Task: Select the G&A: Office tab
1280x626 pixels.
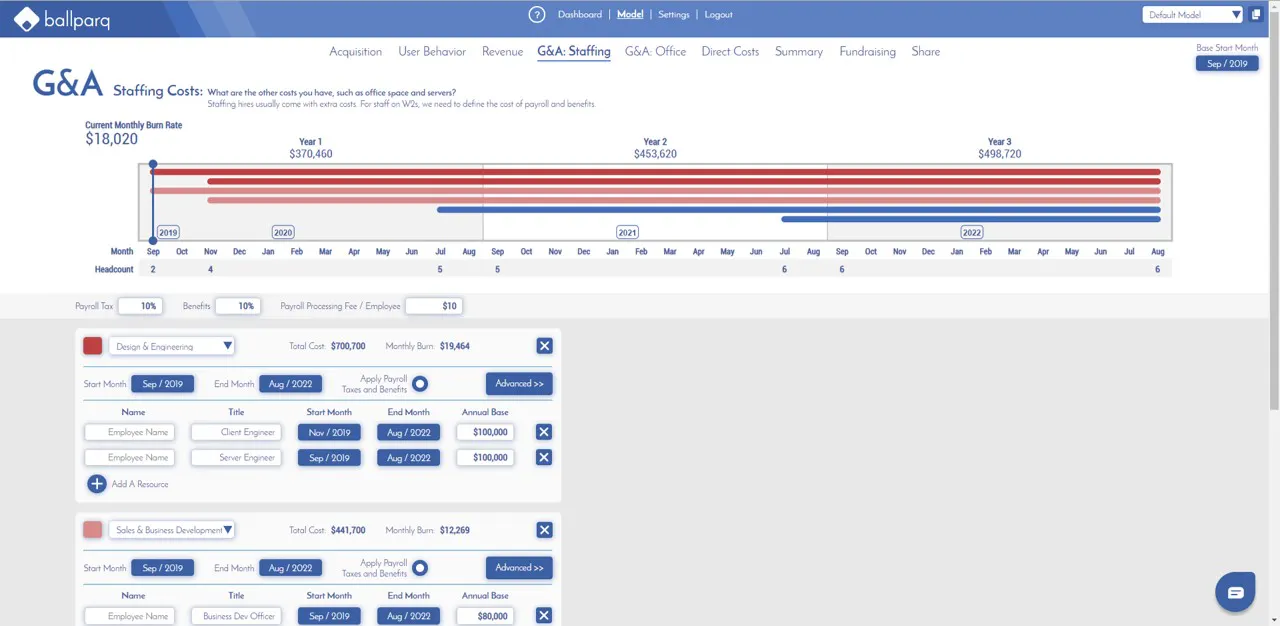Action: [655, 51]
